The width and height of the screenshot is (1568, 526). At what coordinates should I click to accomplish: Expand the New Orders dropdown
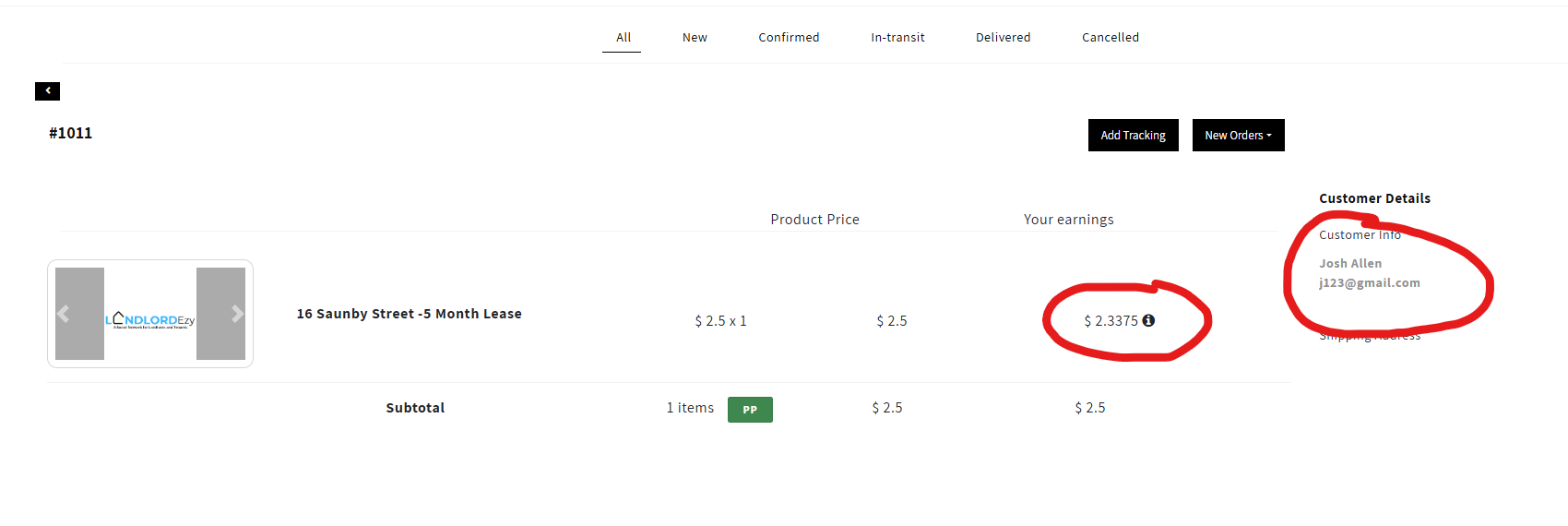coord(1238,135)
